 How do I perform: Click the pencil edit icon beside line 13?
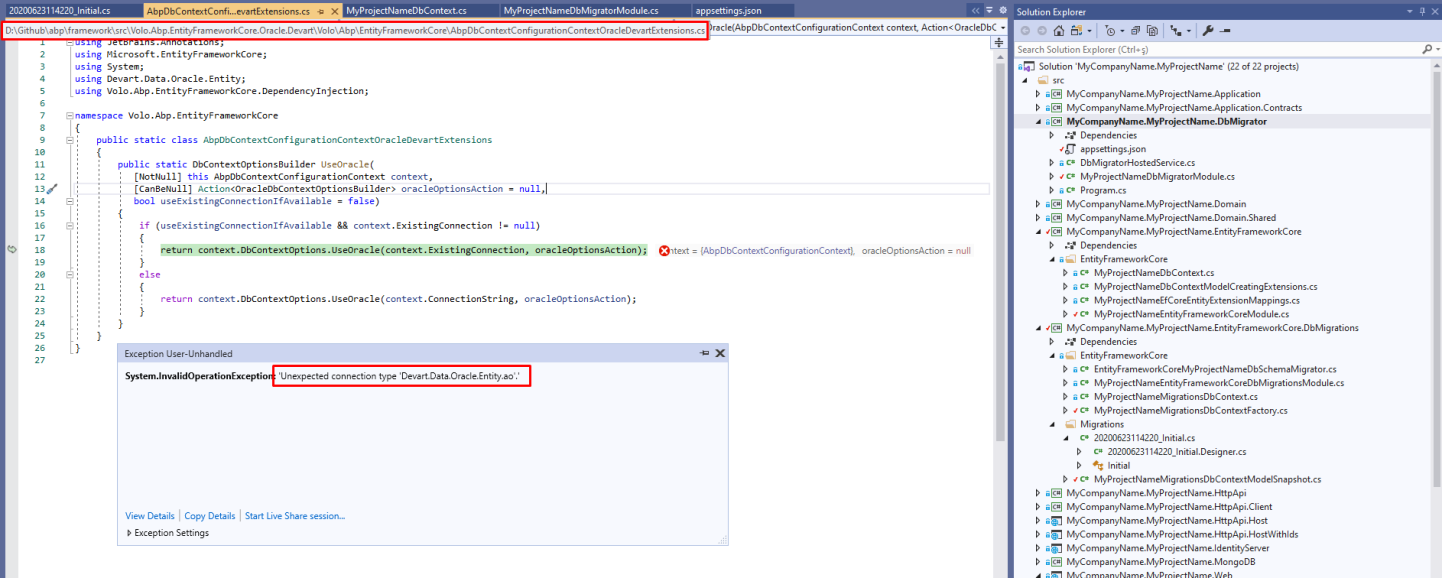click(51, 188)
